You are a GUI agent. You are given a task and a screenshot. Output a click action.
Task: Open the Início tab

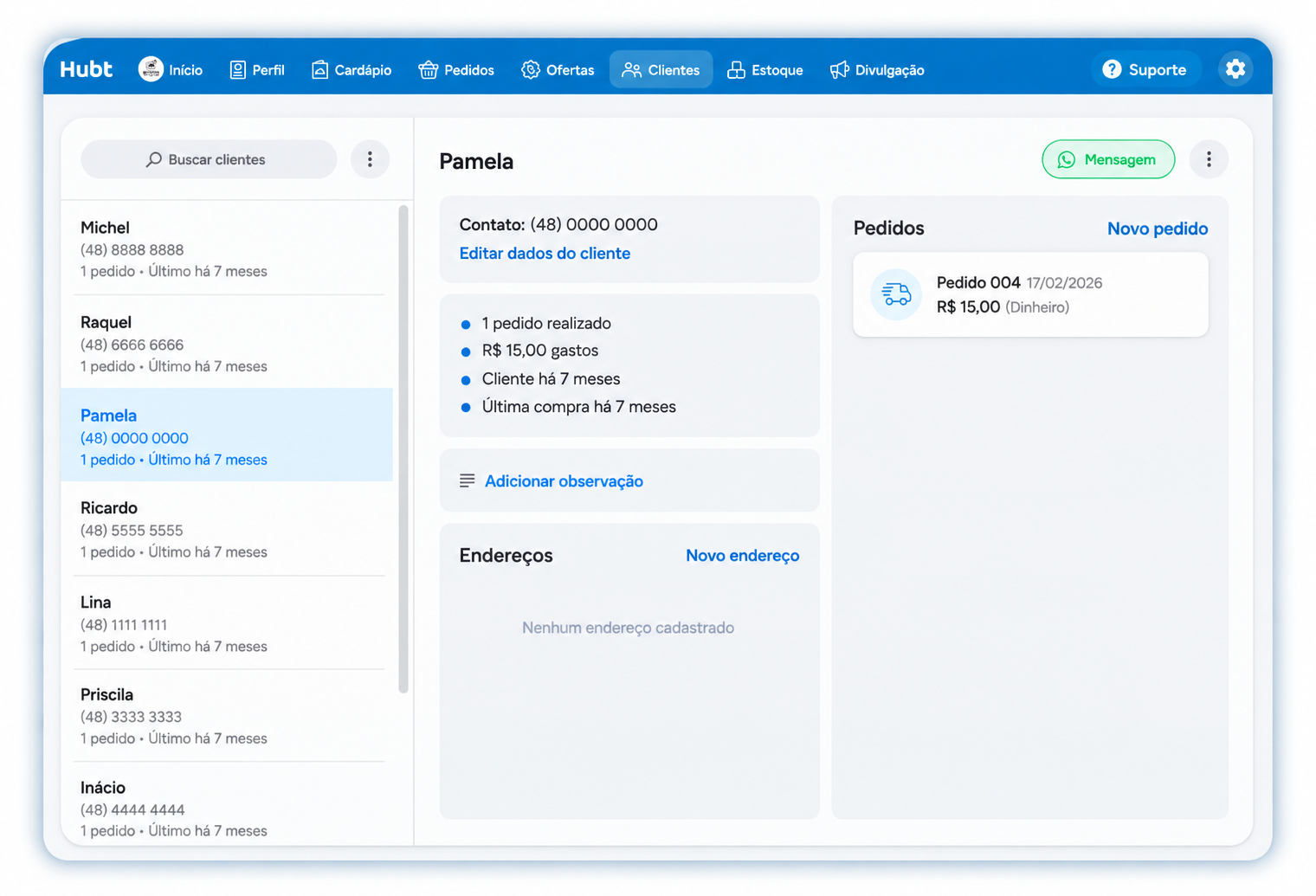pos(171,69)
